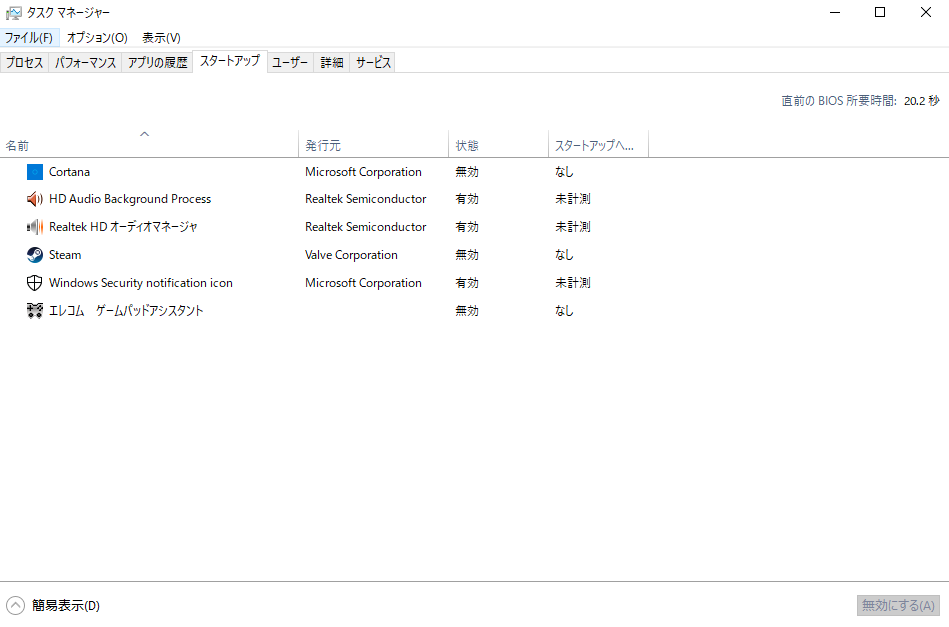Select HD Audio Background Process entry
Viewport: 949px width, 627px height.
pos(130,199)
